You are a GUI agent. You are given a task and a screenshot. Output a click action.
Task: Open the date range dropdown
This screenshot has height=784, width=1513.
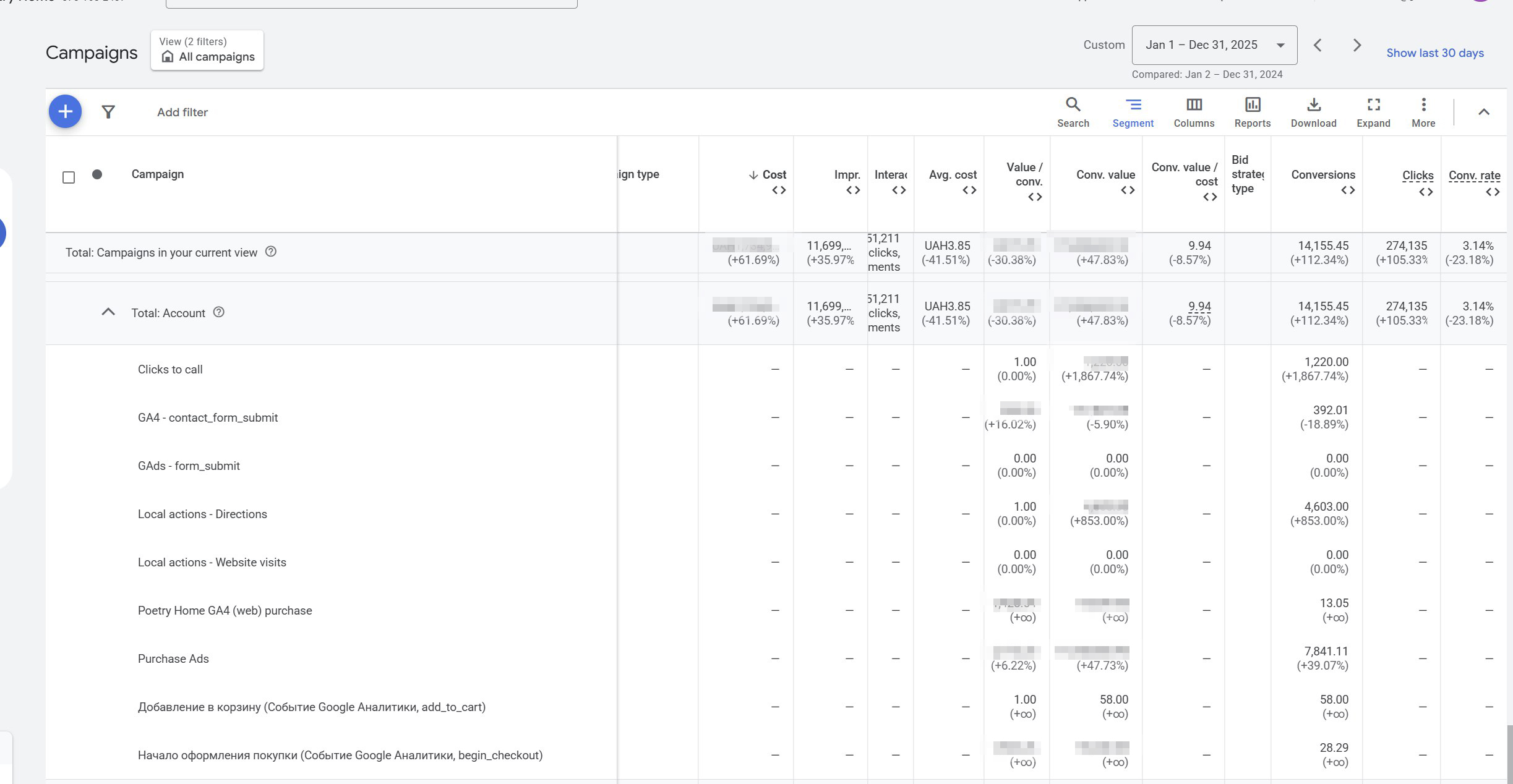pos(1214,45)
